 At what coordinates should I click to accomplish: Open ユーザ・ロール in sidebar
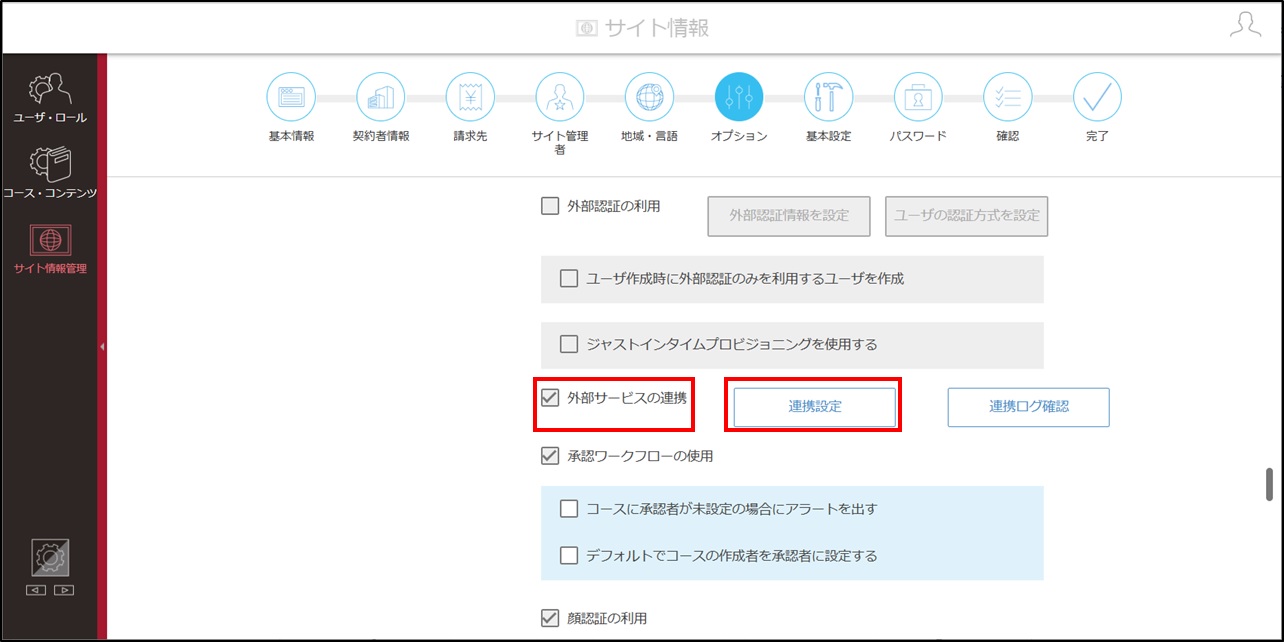coord(50,98)
